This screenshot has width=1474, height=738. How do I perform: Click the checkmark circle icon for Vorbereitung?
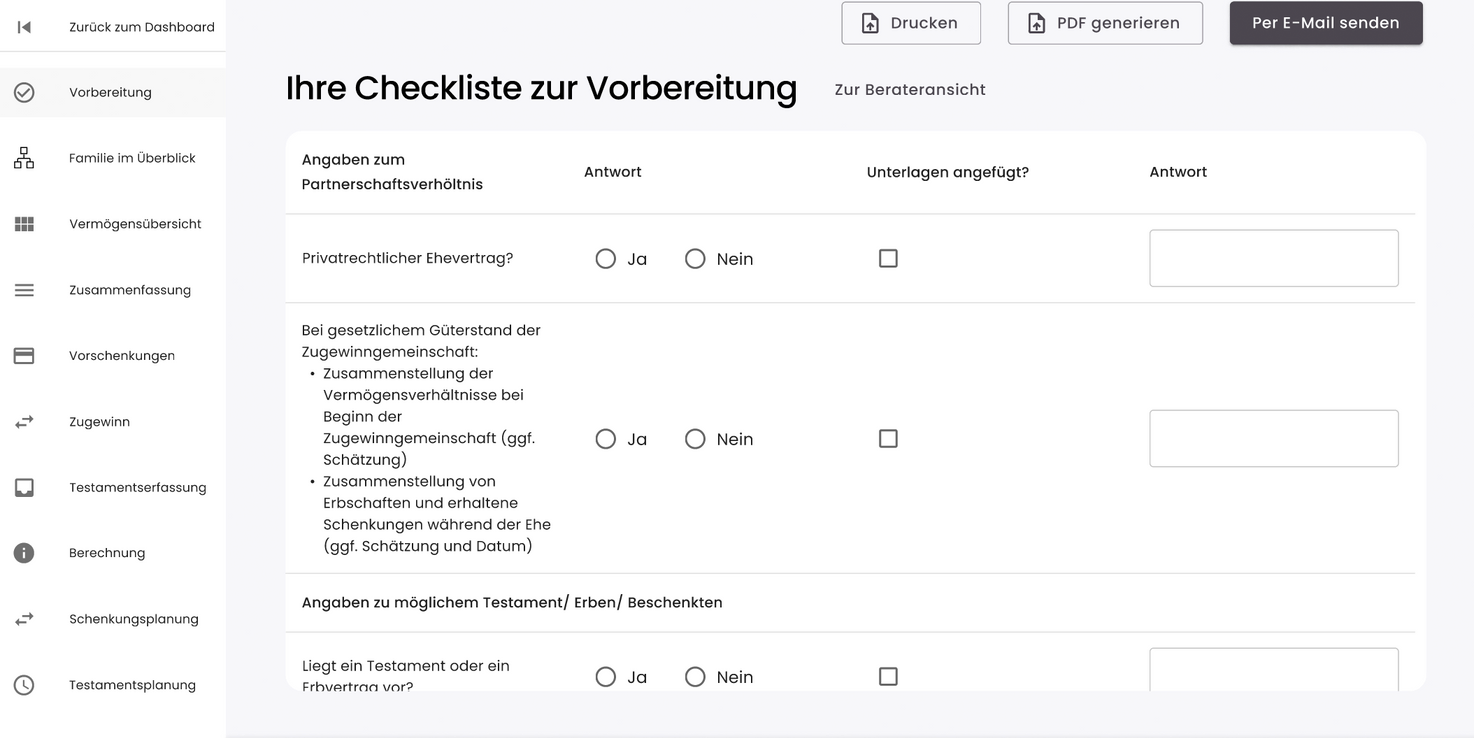coord(24,92)
